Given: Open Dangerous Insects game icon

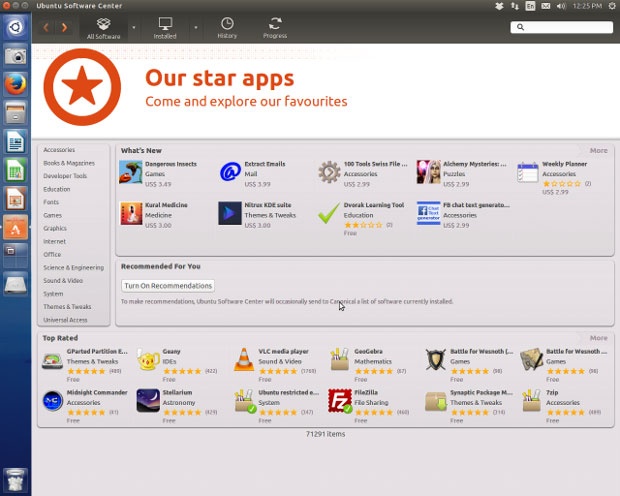Looking at the screenshot, I should point(131,172).
